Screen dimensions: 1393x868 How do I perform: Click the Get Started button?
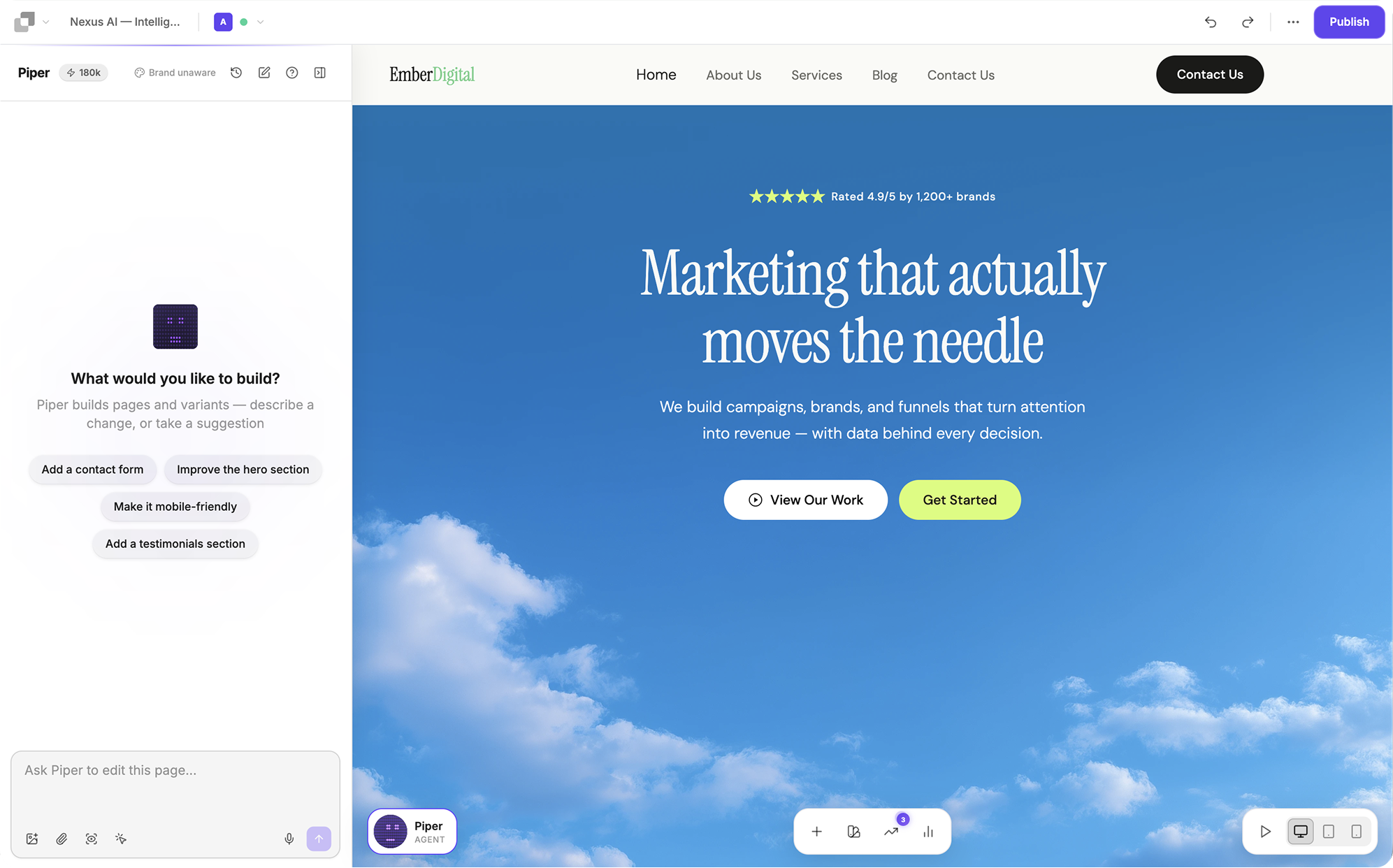960,500
